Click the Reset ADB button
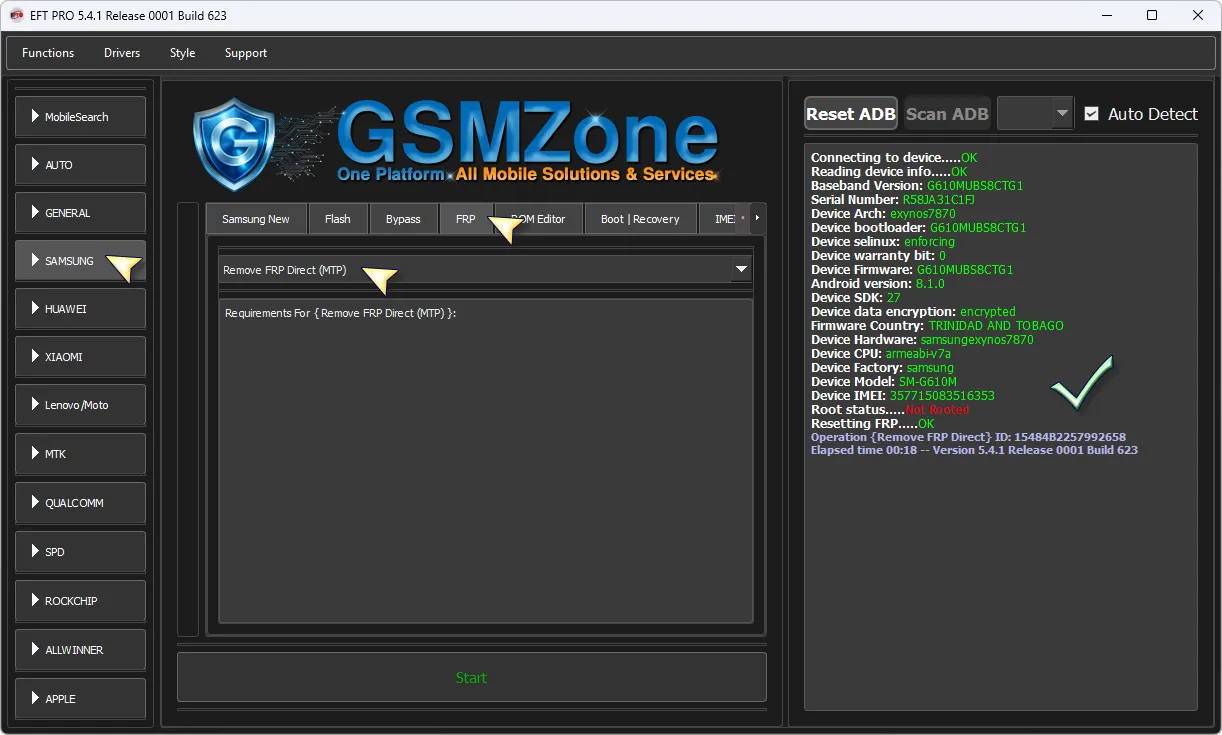Image resolution: width=1222 pixels, height=735 pixels. 850,114
